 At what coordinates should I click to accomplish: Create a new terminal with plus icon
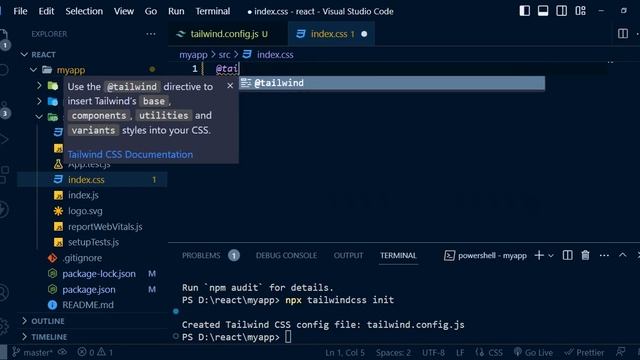click(x=539, y=256)
